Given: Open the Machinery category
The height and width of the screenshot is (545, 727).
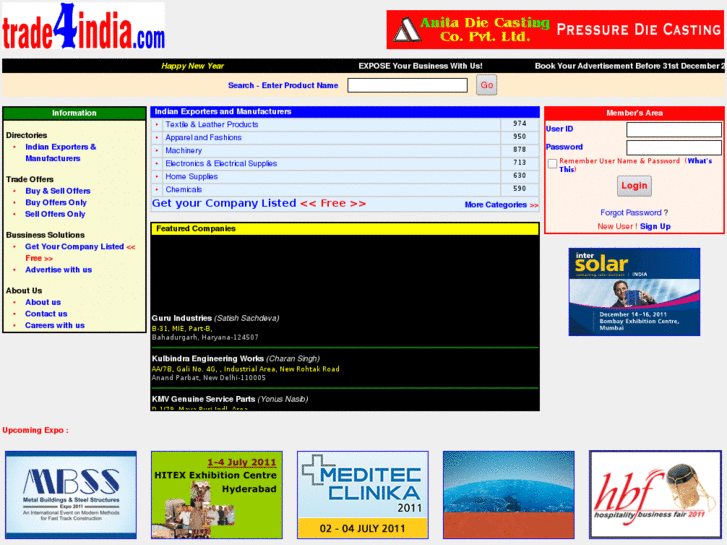Looking at the screenshot, I should [184, 150].
